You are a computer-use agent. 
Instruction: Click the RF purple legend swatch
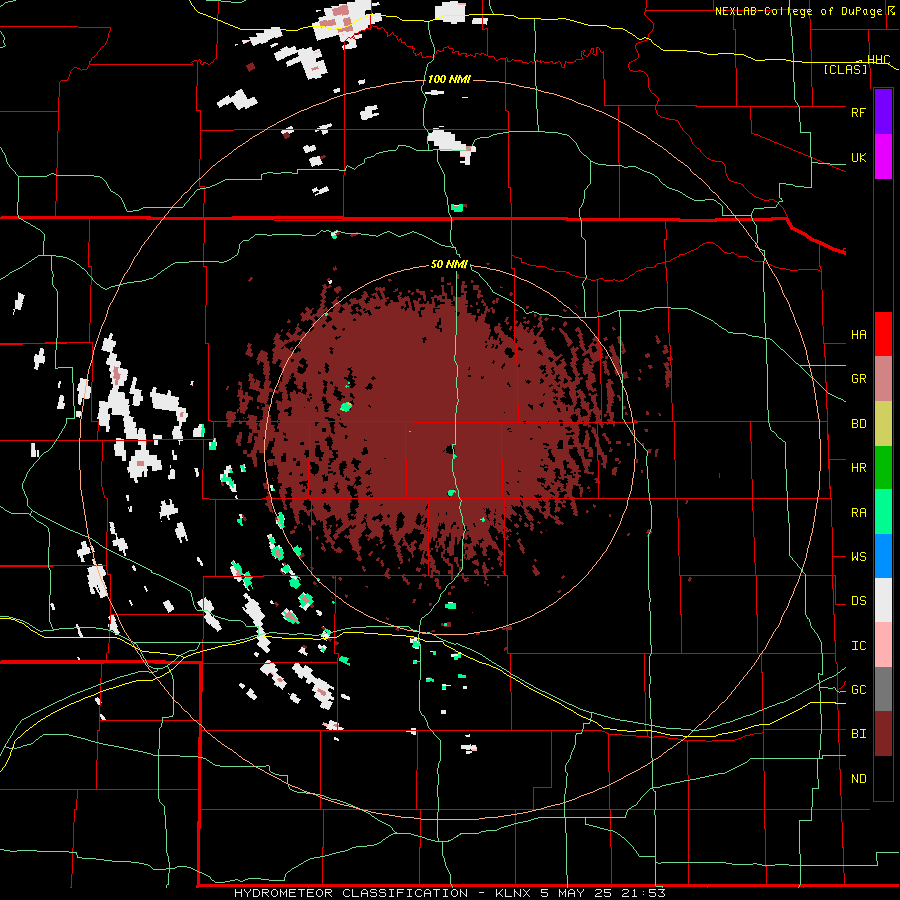pos(883,112)
